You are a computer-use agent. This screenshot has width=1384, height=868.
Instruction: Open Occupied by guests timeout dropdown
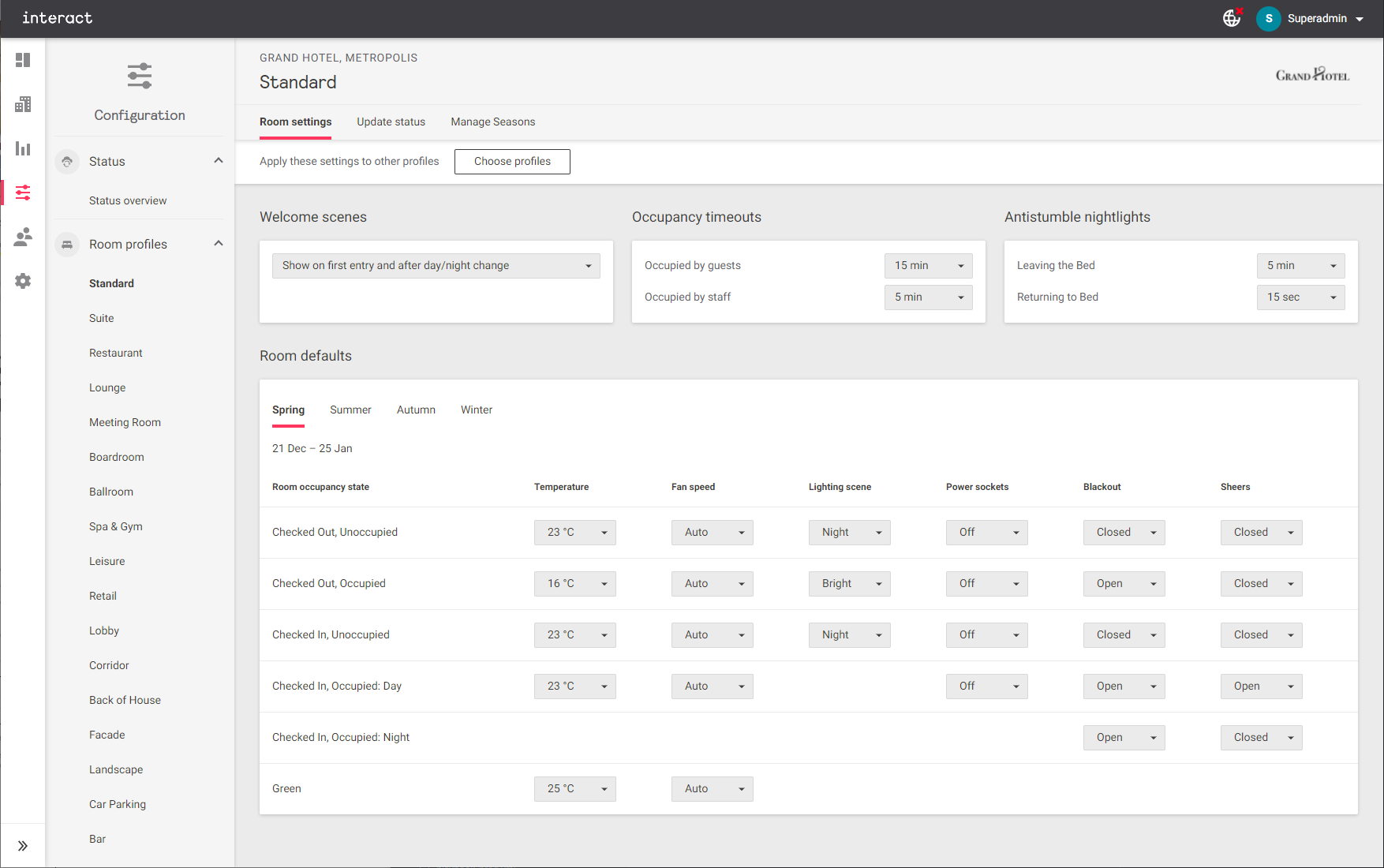coord(928,266)
